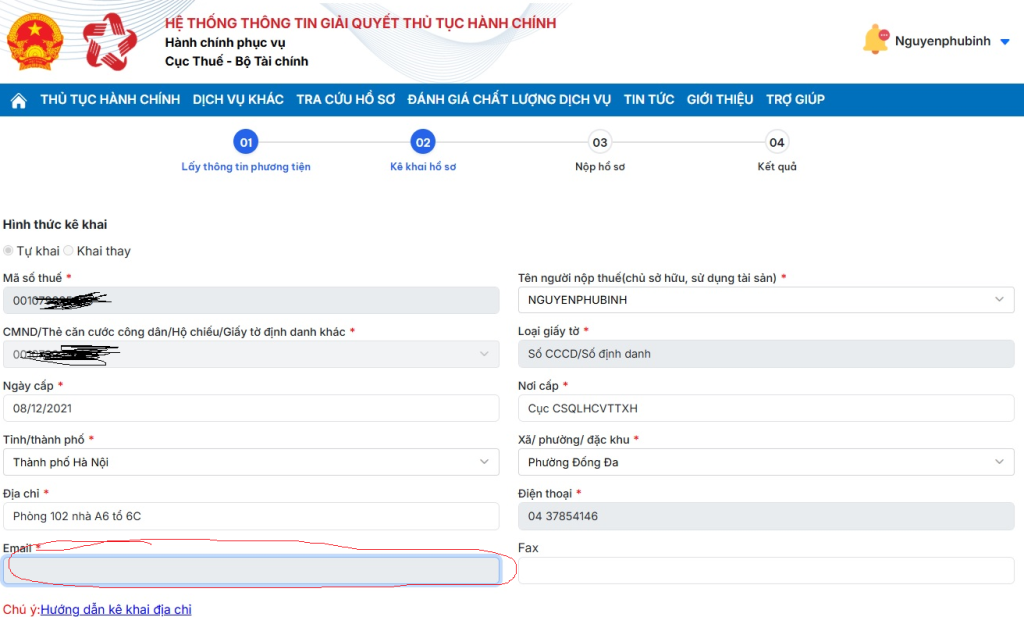Screen dimensions: 1024x617
Task: Open the Tỉnh/thành phố dropdown
Action: [251, 462]
